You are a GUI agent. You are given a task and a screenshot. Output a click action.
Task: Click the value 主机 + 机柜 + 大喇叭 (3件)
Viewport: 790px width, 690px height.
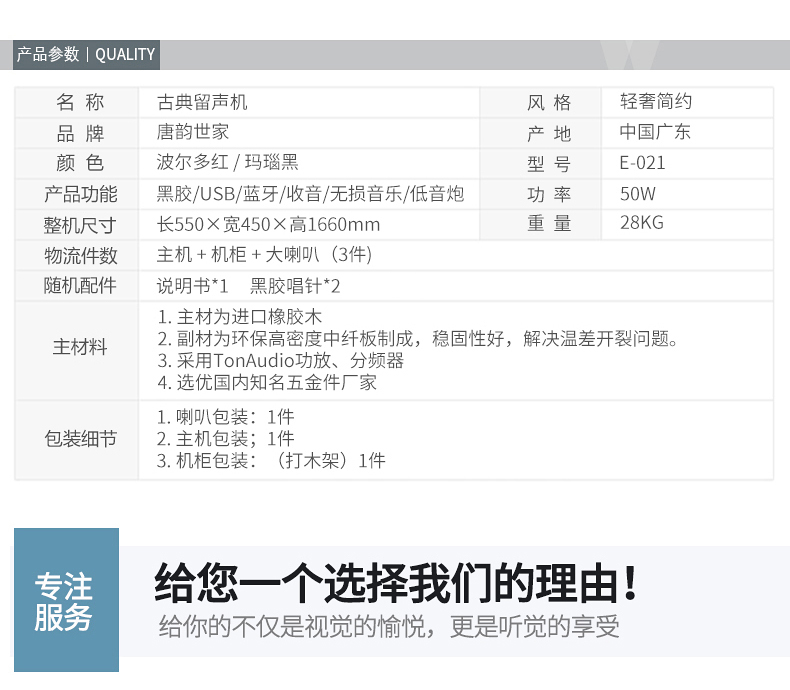264,254
